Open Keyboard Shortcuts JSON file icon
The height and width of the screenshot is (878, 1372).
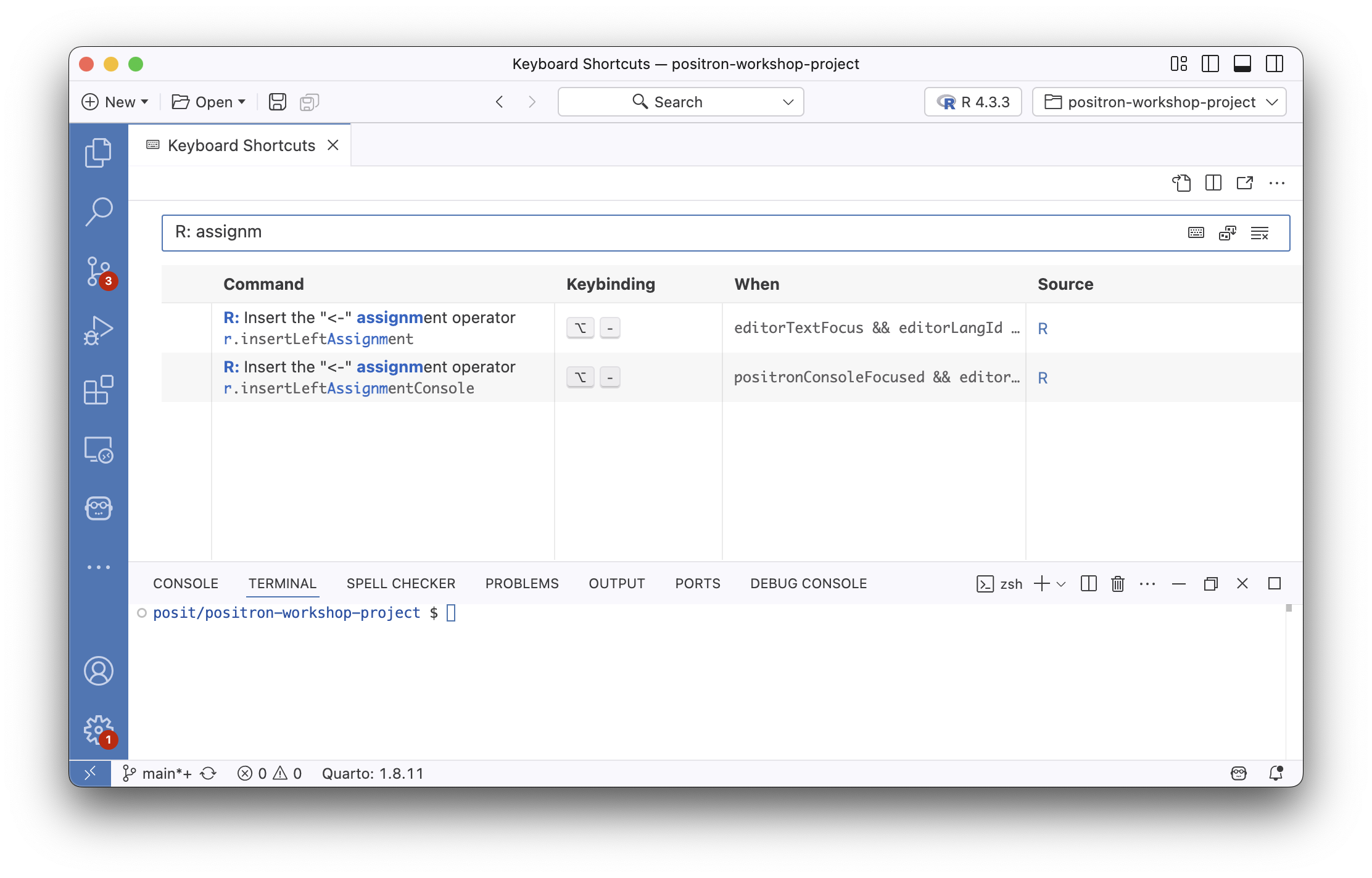1181,183
